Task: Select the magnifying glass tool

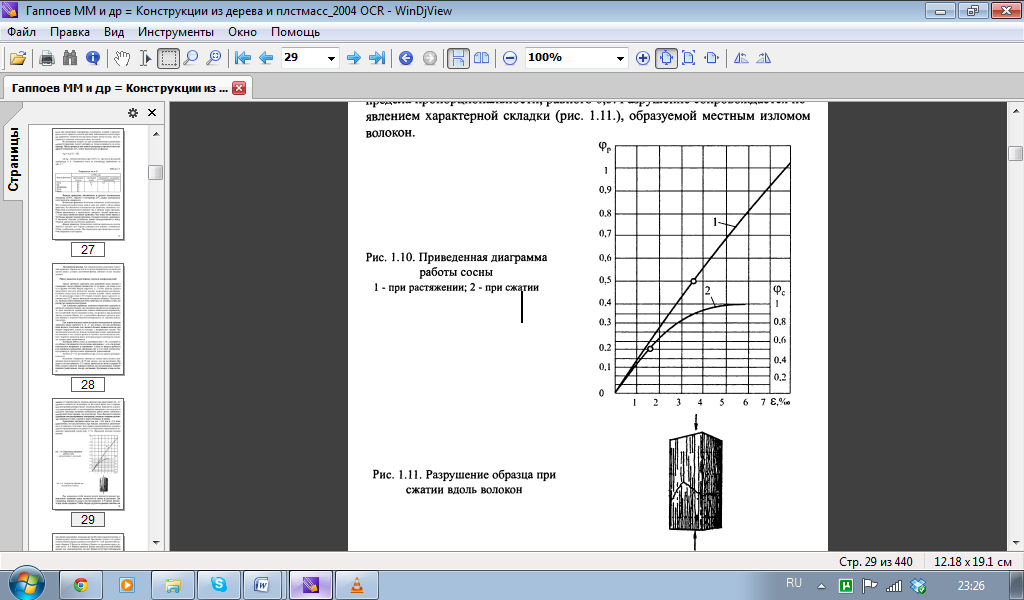Action: coord(191,58)
